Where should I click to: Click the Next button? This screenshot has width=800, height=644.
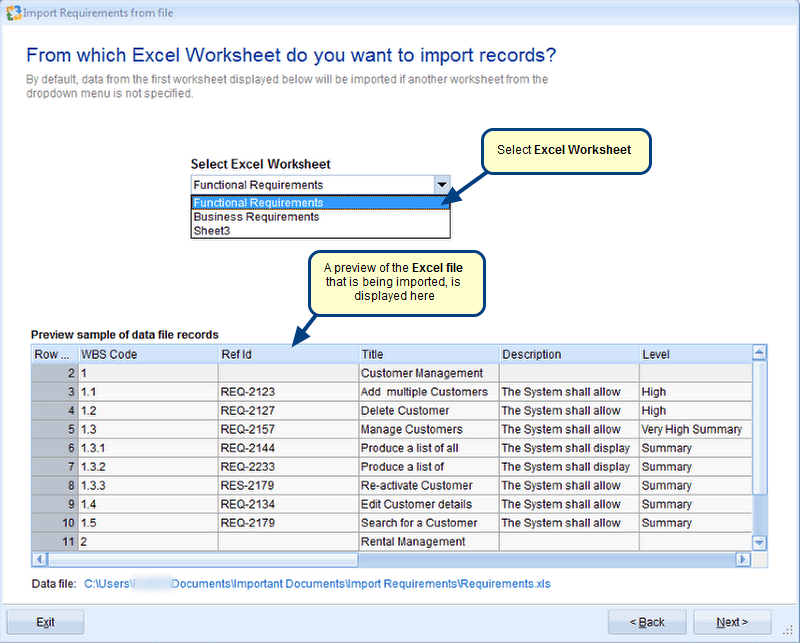[731, 622]
